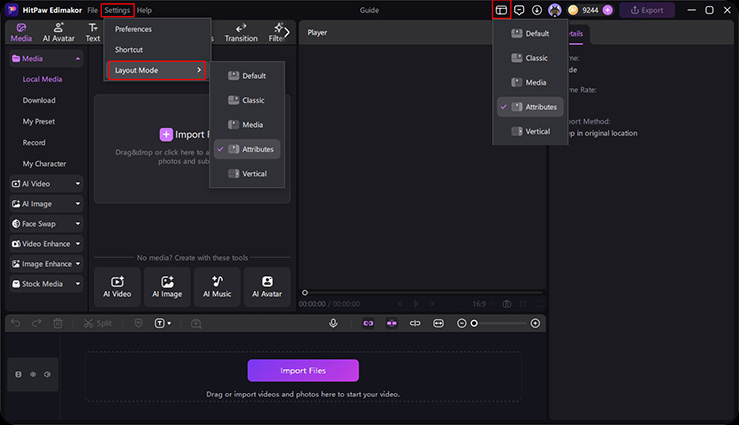Switch to the Transition tab
Image resolution: width=739 pixels, height=425 pixels.
(x=241, y=33)
